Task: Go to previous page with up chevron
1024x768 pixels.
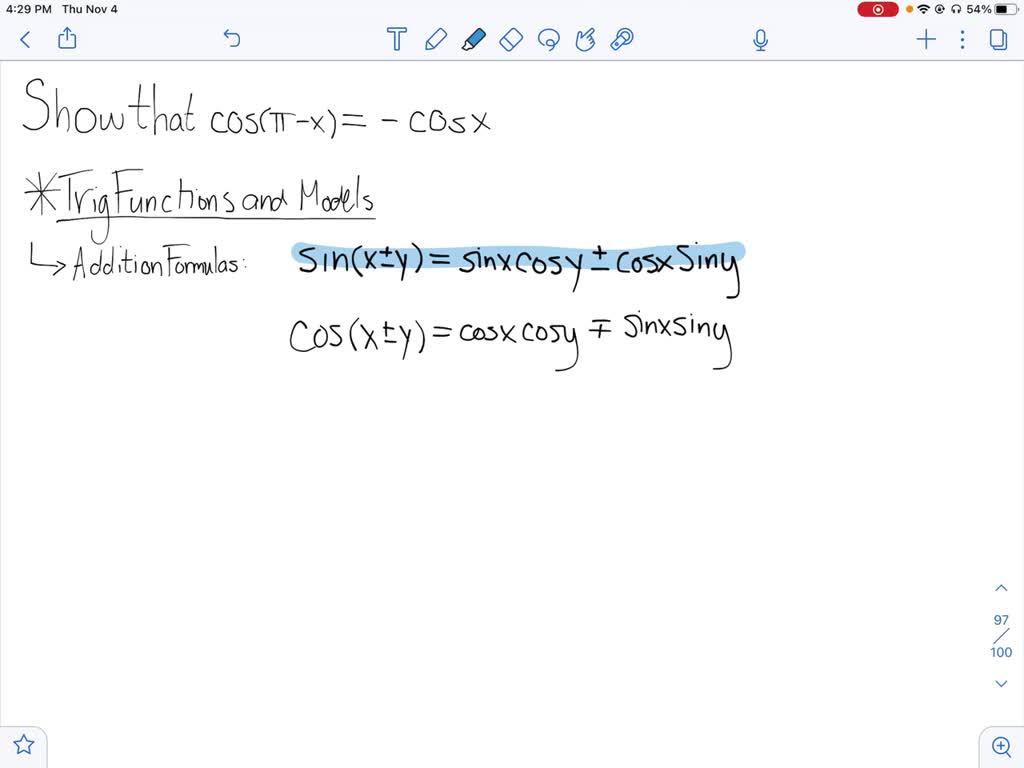Action: pos(1001,588)
